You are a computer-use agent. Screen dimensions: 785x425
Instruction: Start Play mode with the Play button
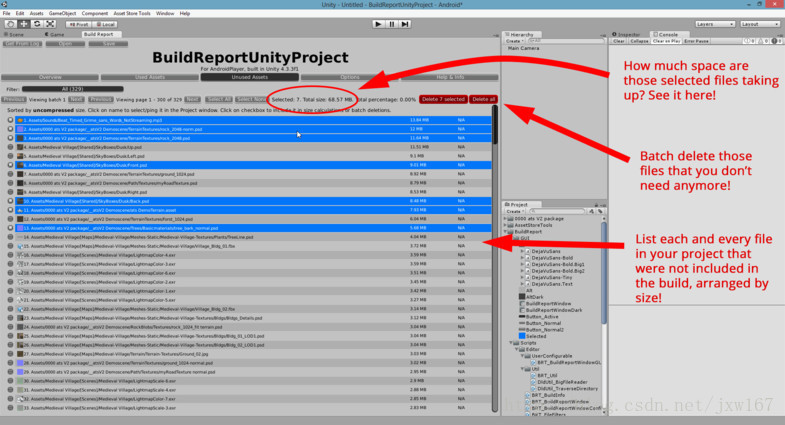tap(378, 24)
